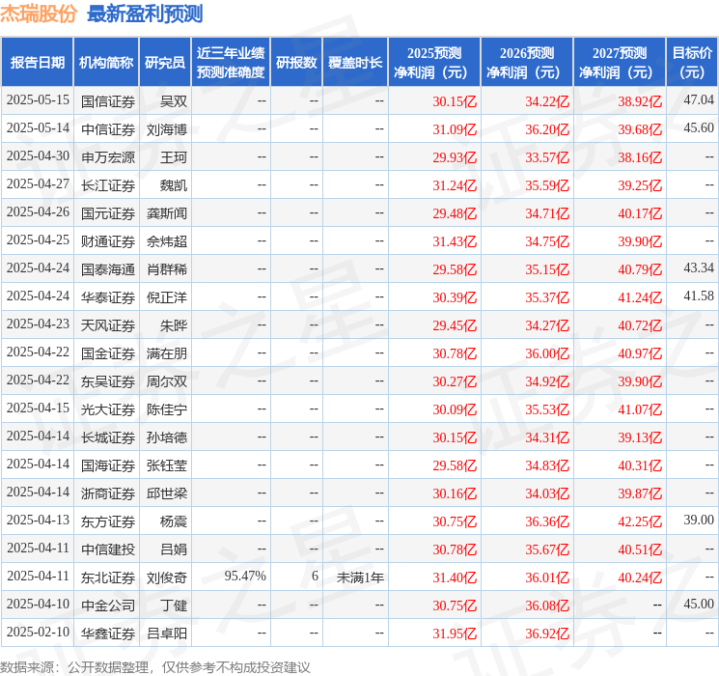Screen dimensions: 719x676
Task: Click 2027 forecast value 42.25亿
Action: 640,521
